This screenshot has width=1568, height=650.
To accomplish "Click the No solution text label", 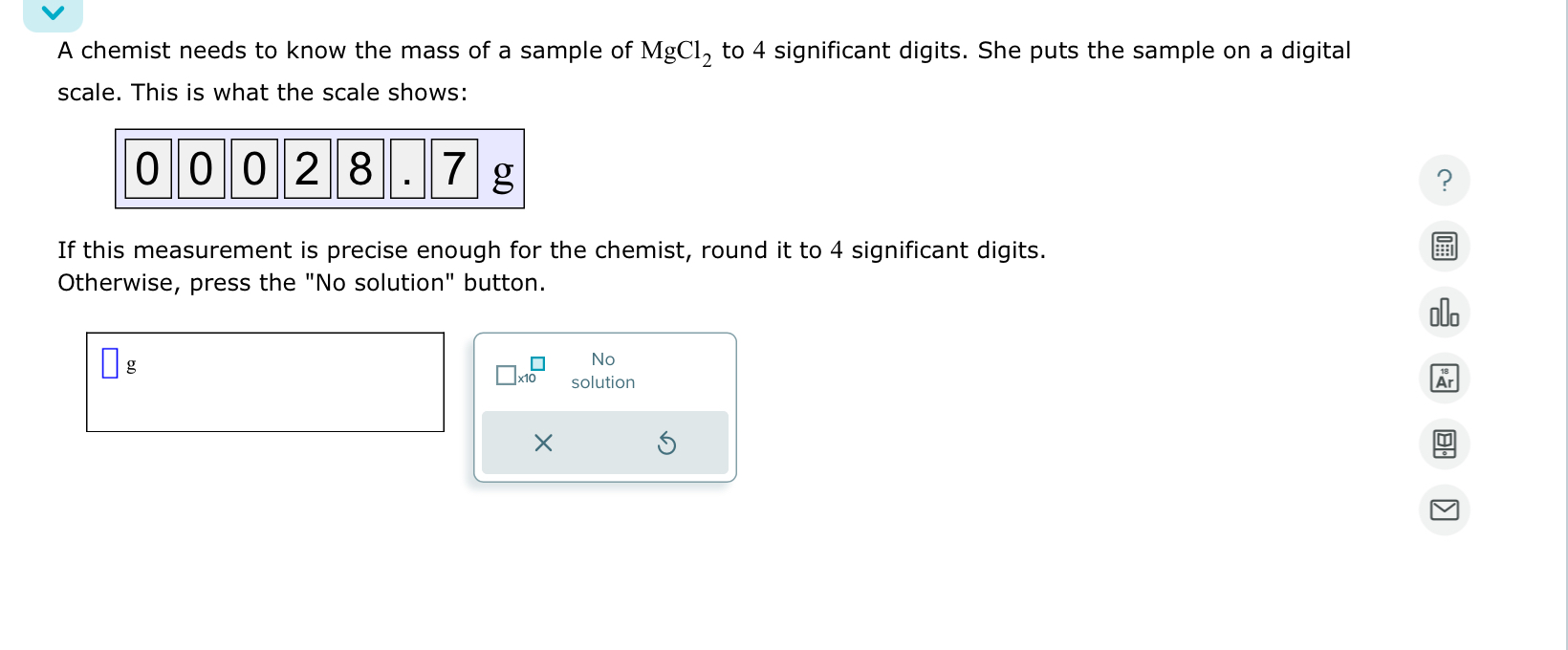I will click(602, 370).
